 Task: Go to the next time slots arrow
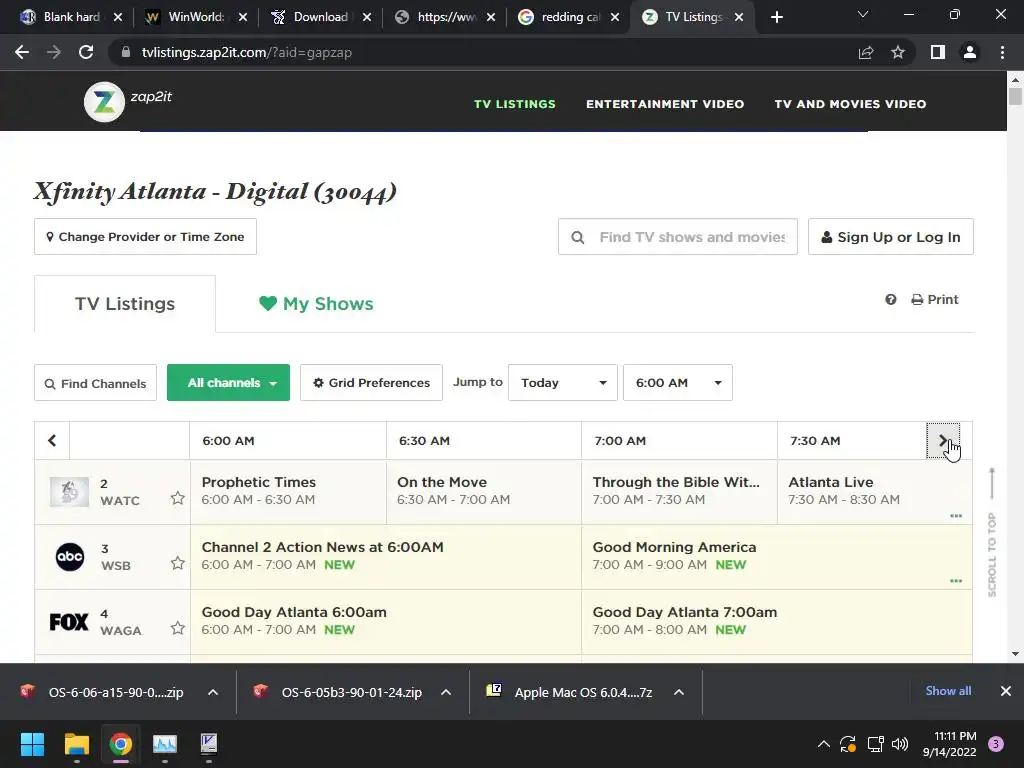[943, 441]
